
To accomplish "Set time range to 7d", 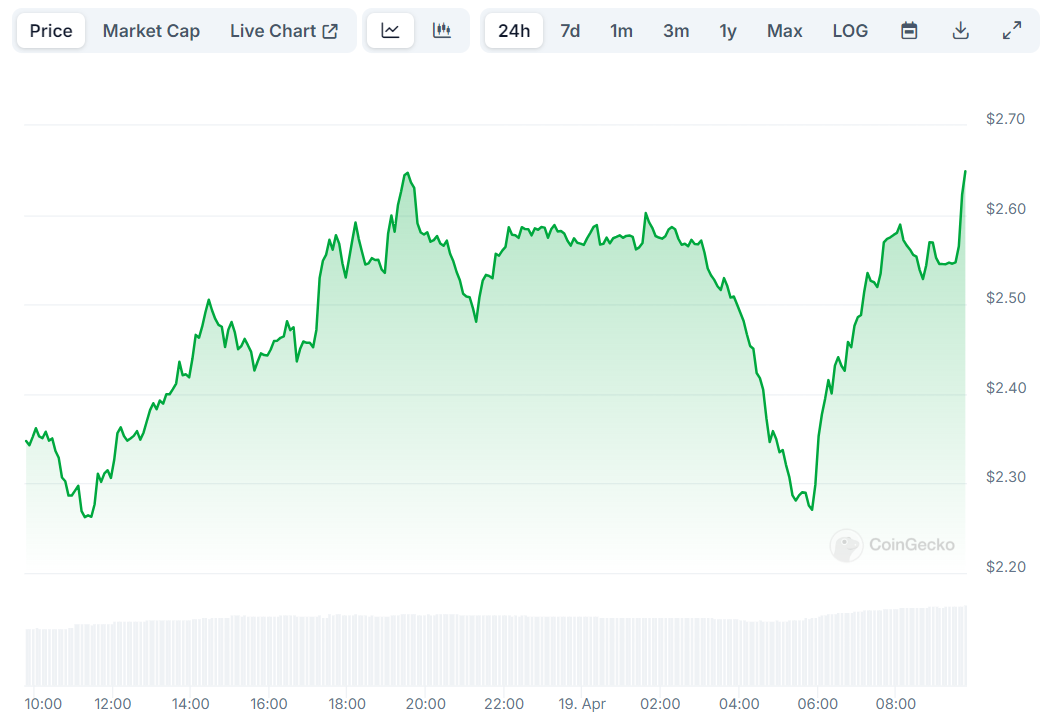I will (570, 31).
